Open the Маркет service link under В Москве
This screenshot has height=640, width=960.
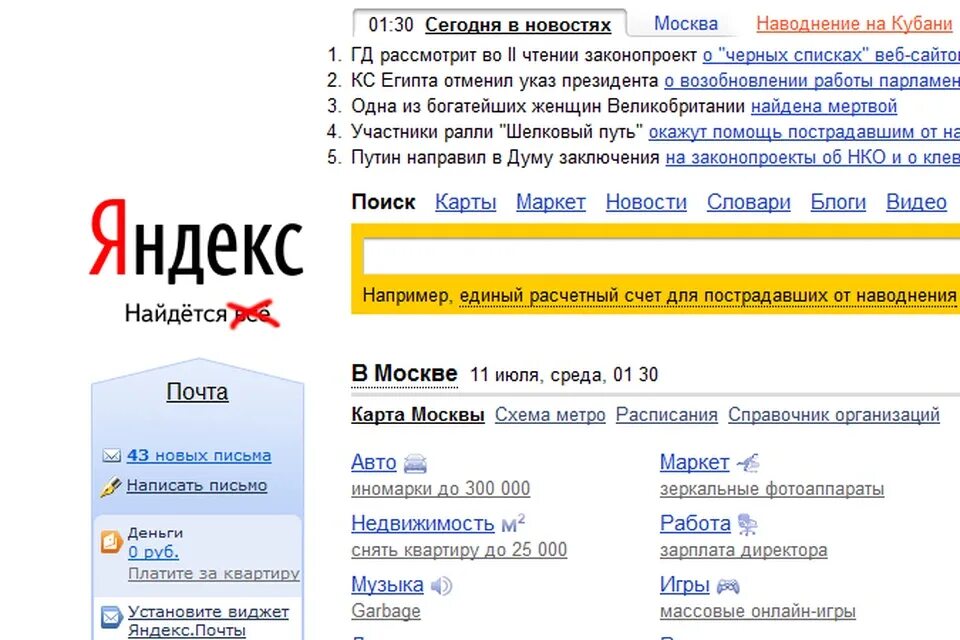pos(694,462)
